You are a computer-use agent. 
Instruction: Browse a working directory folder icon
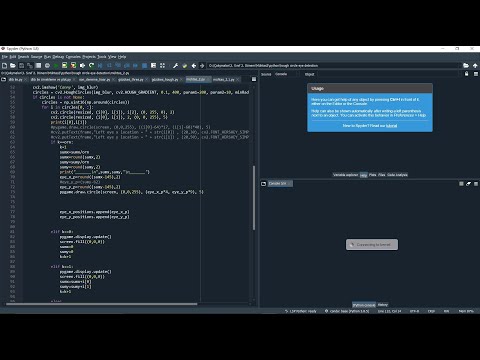pos(466,66)
